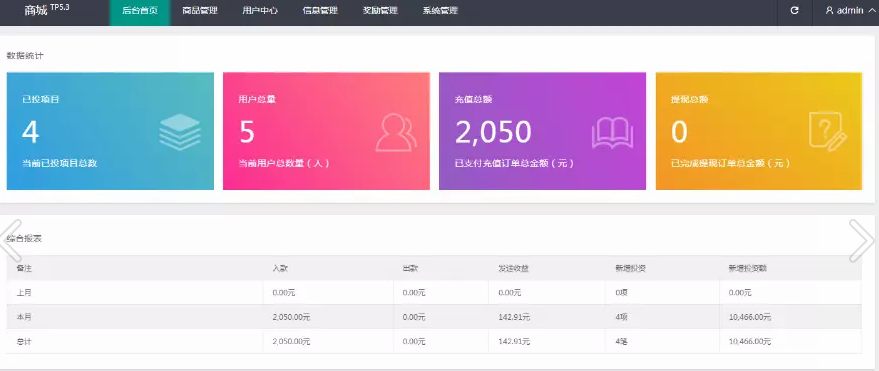Click the 0项 cell in 上月 row
Image resolution: width=879 pixels, height=371 pixels.
tap(621, 293)
